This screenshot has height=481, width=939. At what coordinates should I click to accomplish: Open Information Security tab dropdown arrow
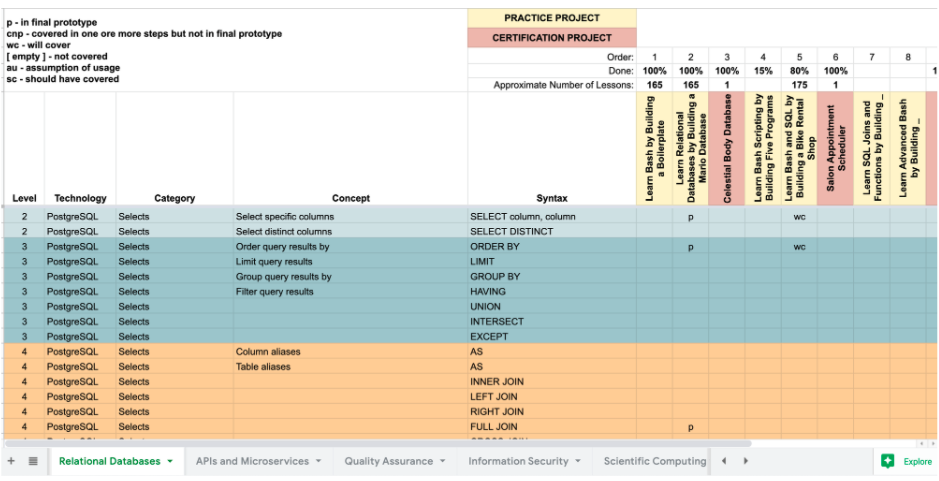click(578, 462)
